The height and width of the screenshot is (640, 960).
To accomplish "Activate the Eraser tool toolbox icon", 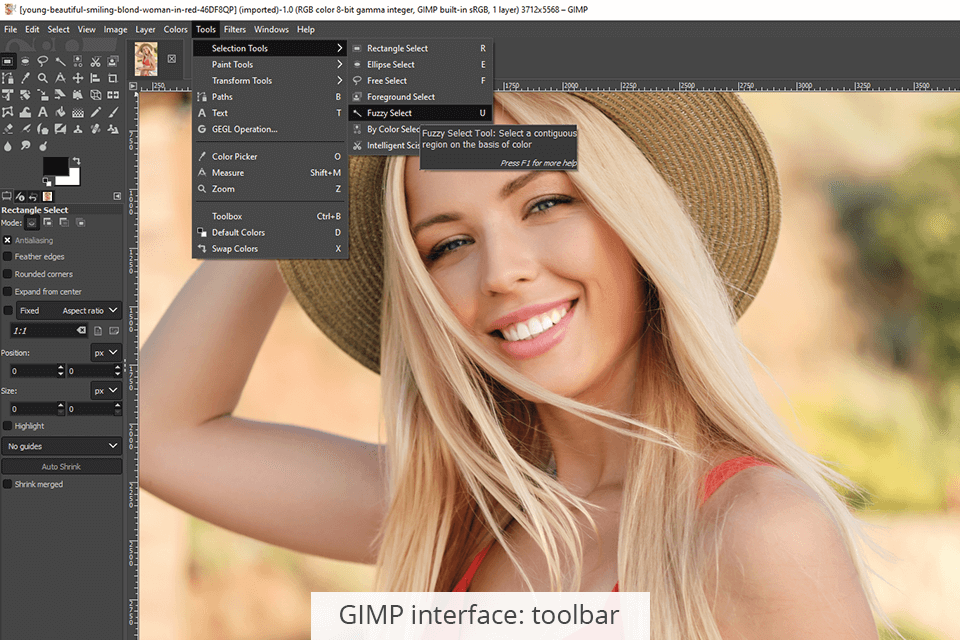I will click(7, 129).
